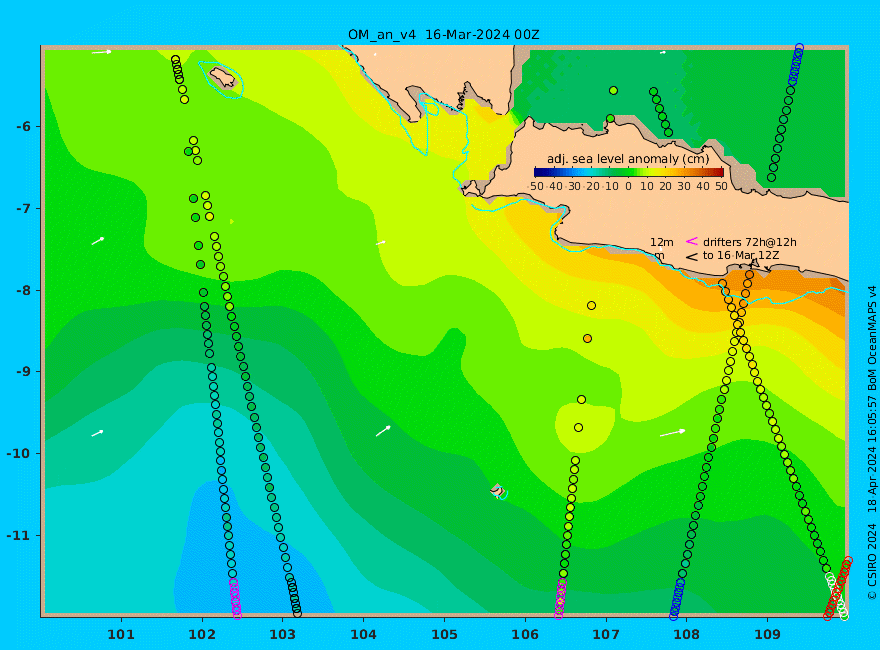This screenshot has height=650, width=880.
Task: Click the small island near 105.7°E, 10.5°S
Action: tap(497, 491)
